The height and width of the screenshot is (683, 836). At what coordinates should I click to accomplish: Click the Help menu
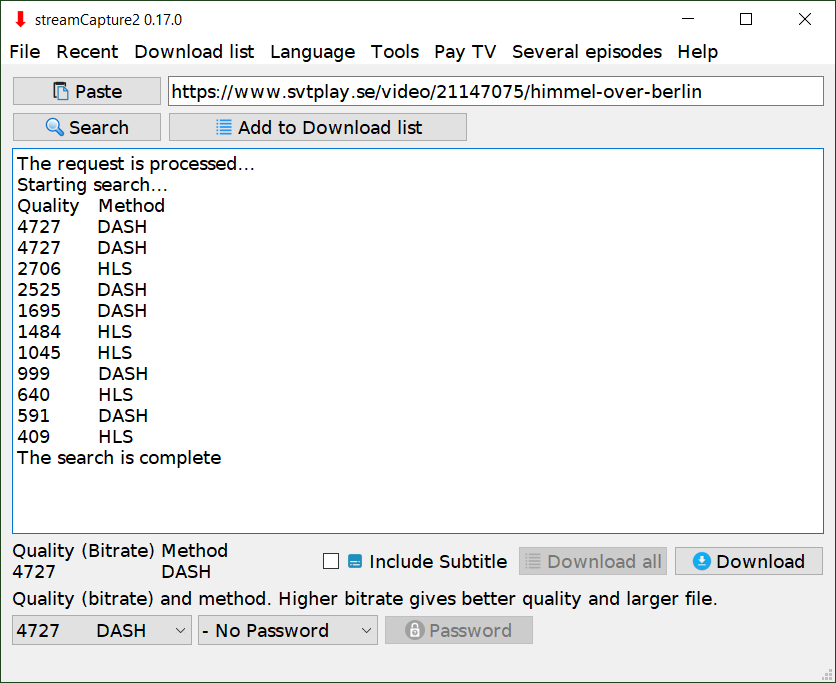[x=697, y=52]
